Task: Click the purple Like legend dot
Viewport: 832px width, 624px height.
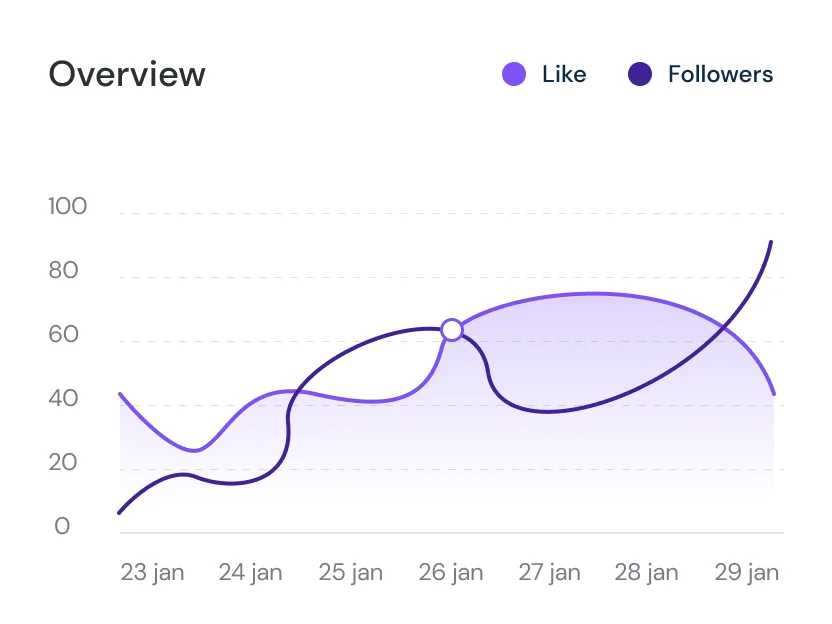Action: point(514,74)
